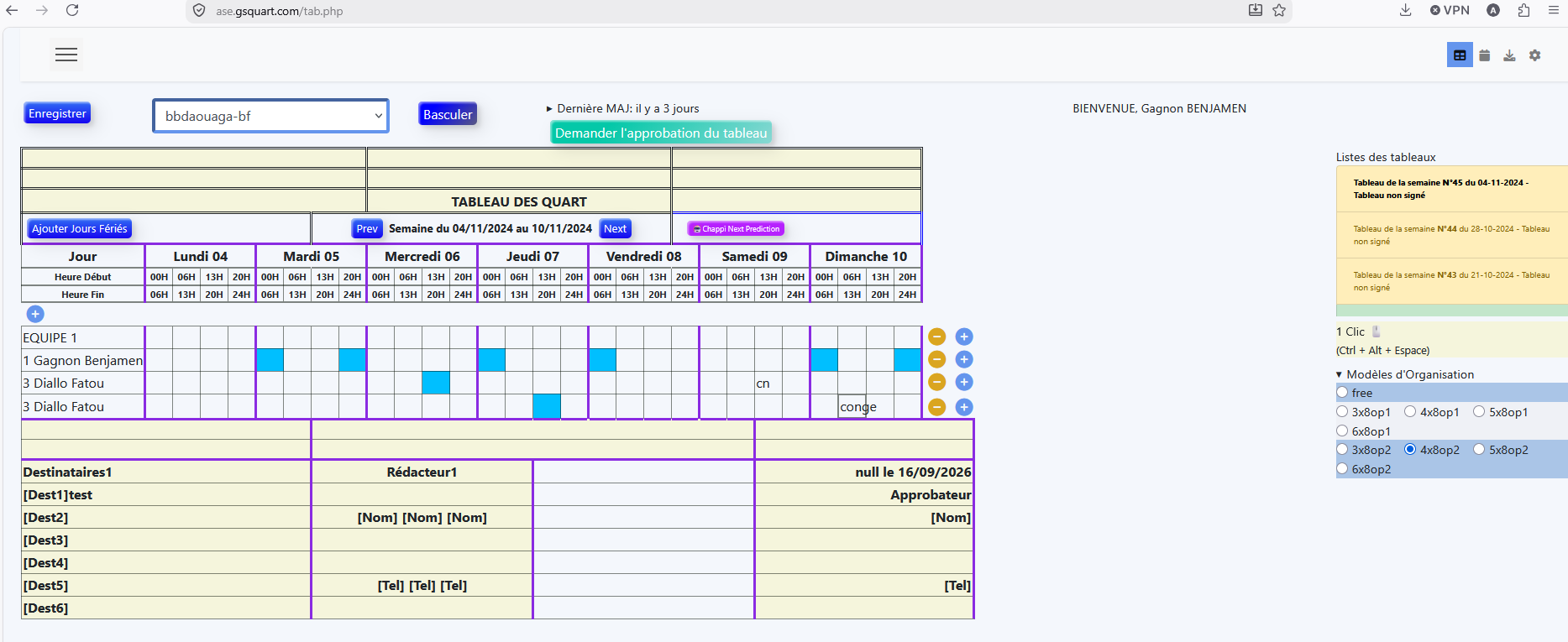Open settings gear in header
The height and width of the screenshot is (642, 1568).
1534,55
